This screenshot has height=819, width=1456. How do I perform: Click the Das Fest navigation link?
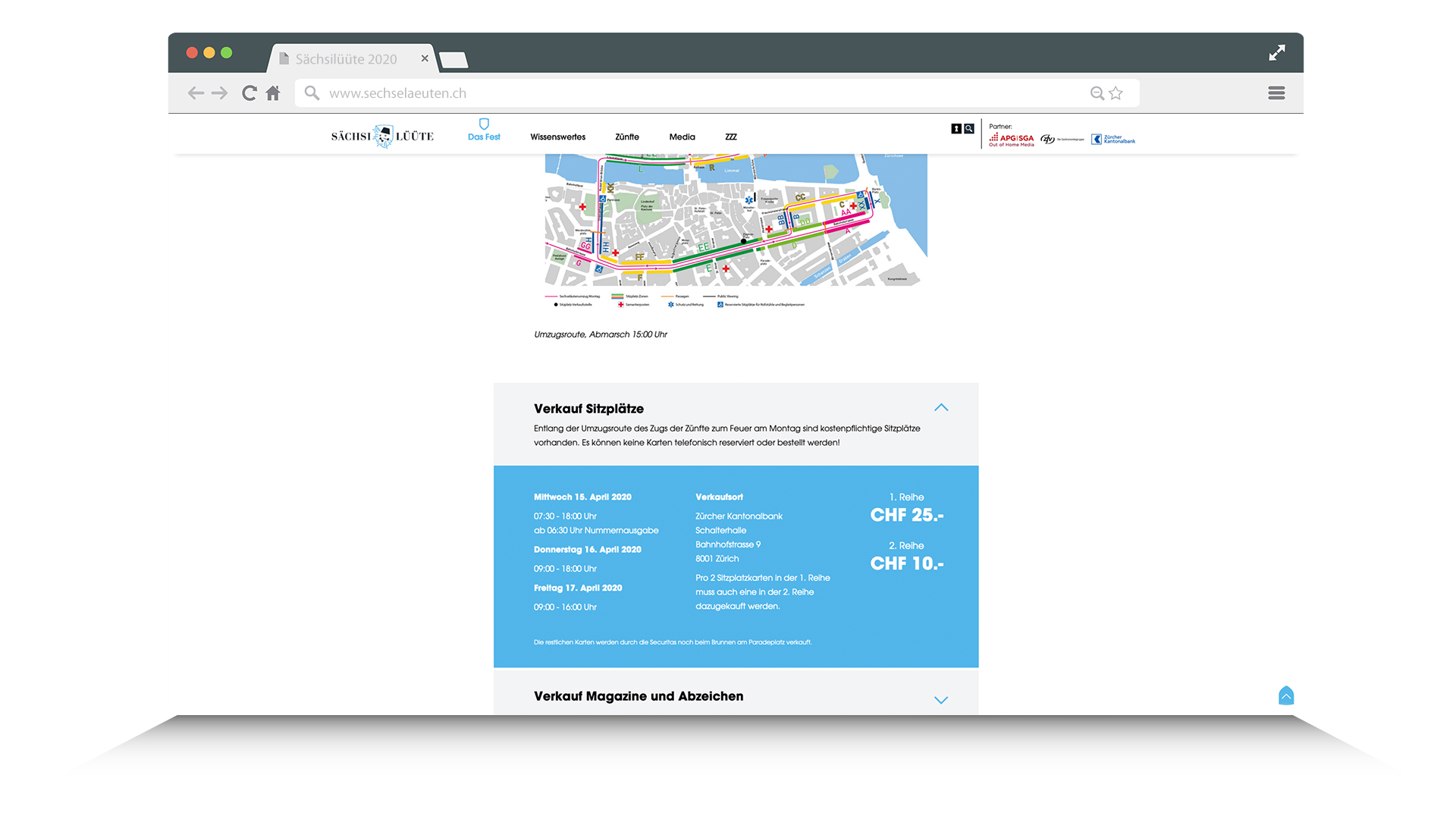point(484,137)
